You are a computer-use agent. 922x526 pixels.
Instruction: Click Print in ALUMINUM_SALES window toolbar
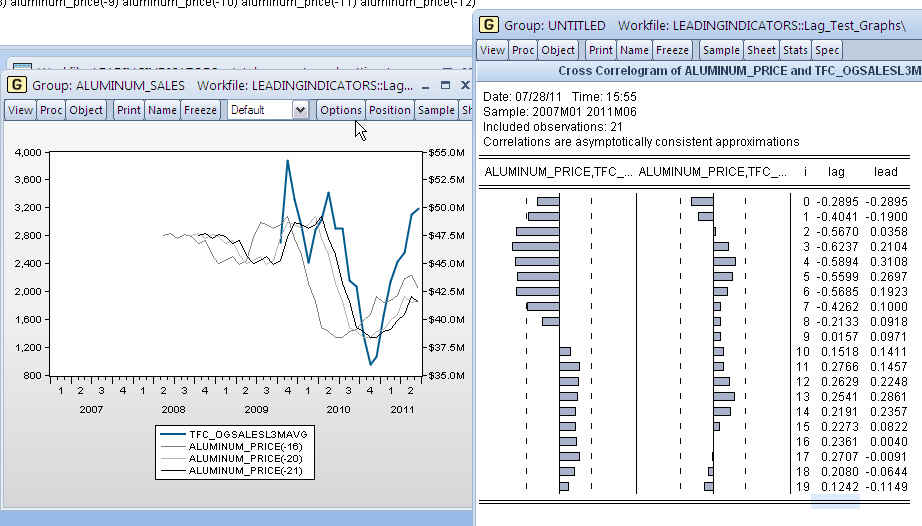[128, 110]
